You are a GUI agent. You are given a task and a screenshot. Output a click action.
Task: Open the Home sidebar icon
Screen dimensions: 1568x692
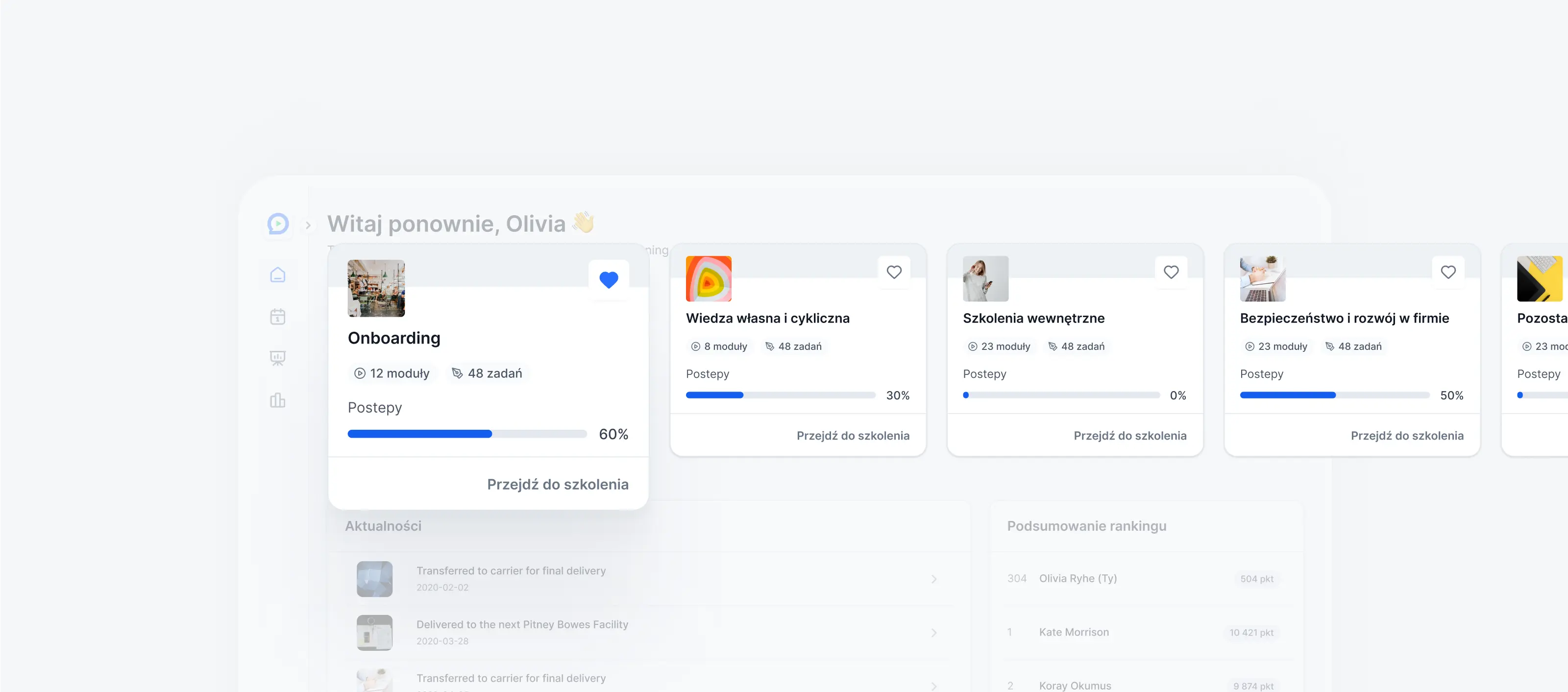[x=277, y=275]
